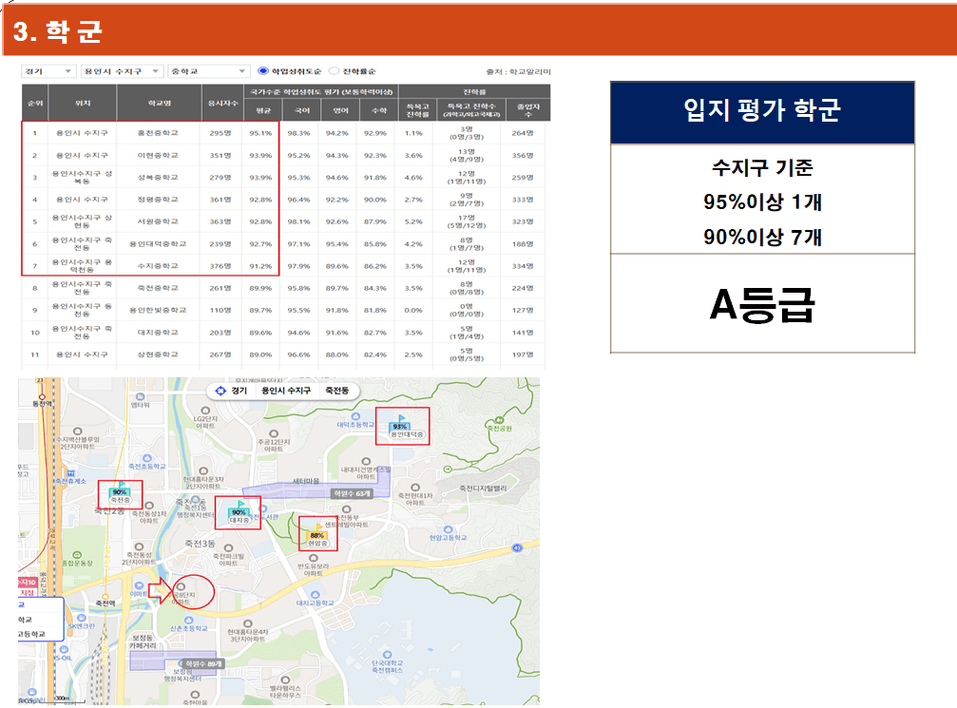957x708 pixels.
Task: Click the 죽전역 station marker
Action: (105, 596)
